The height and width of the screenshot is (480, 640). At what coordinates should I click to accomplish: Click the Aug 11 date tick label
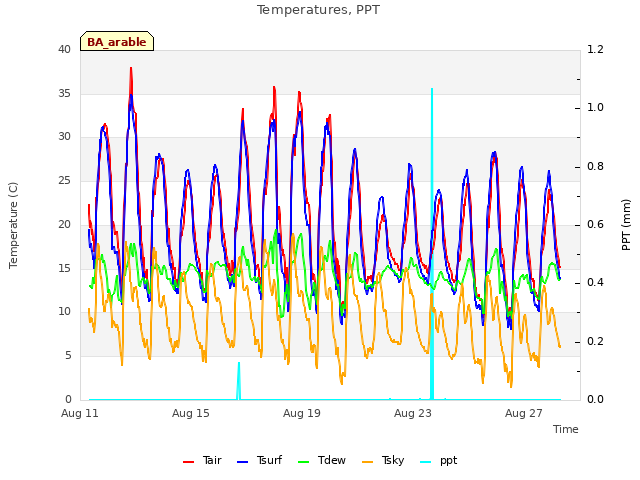click(x=80, y=413)
